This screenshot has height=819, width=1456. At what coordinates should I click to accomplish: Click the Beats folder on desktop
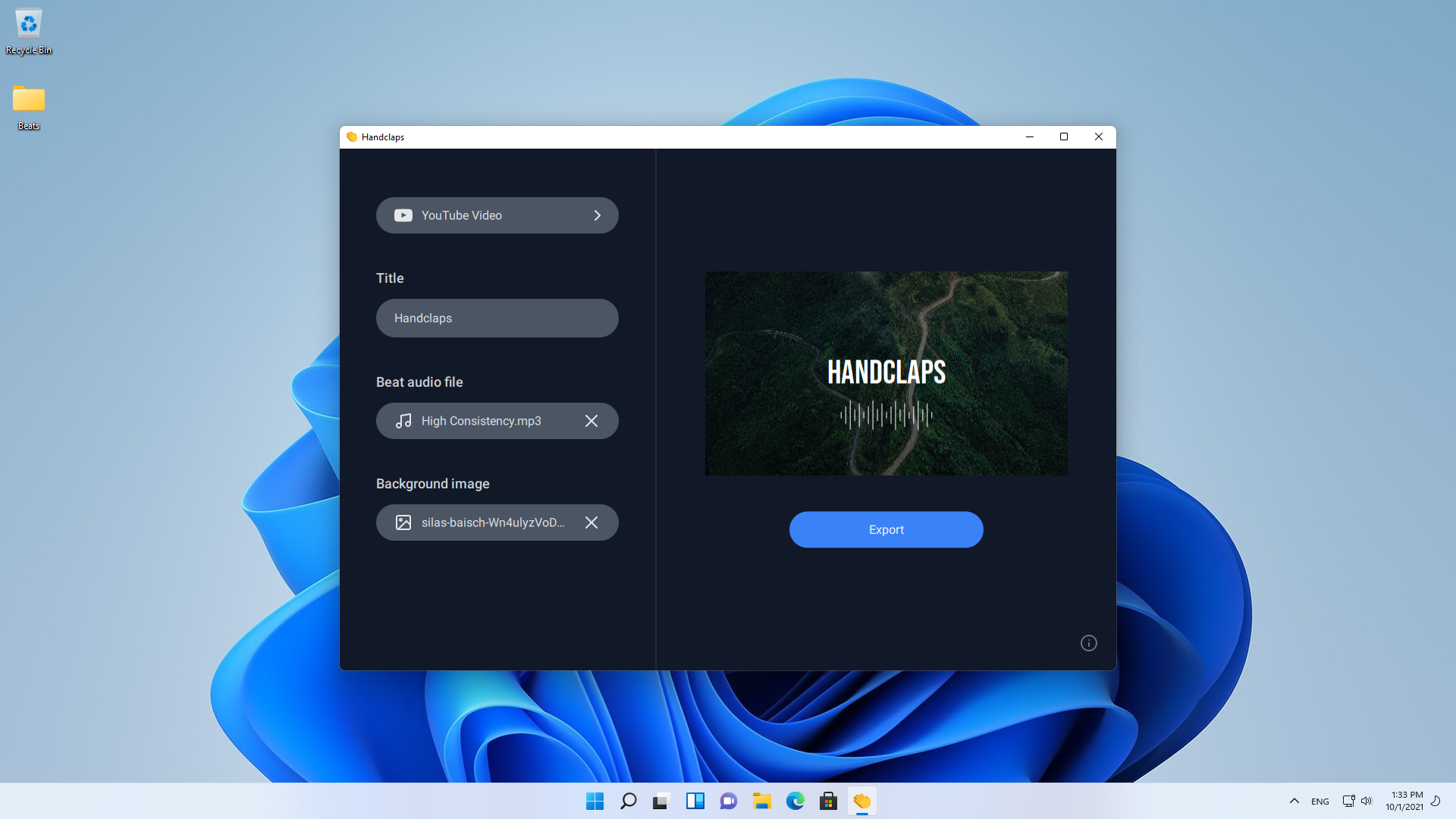[27, 104]
